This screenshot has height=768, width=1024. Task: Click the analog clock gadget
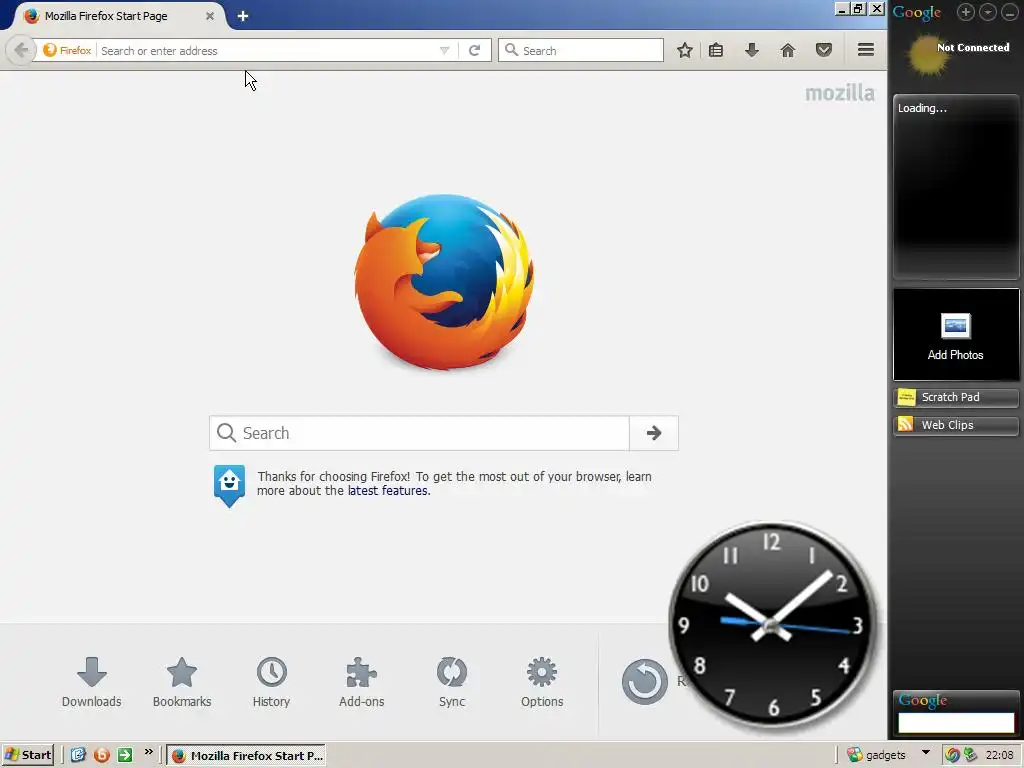[772, 626]
